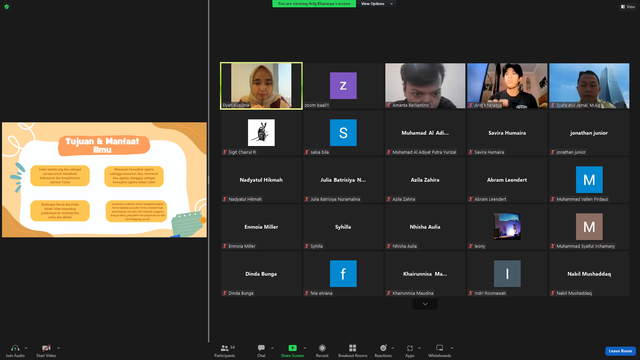Image resolution: width=640 pixels, height=360 pixels.
Task: Click leony's profile picture
Action: [507, 227]
